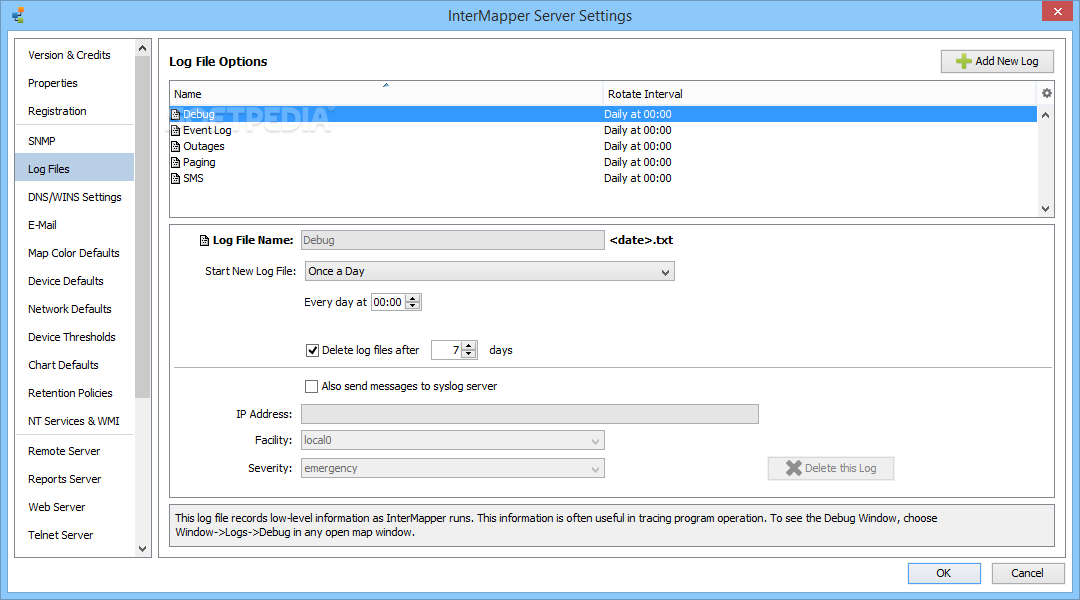This screenshot has height=600, width=1080.
Task: Decrease the Every day at time value
Action: point(413,306)
